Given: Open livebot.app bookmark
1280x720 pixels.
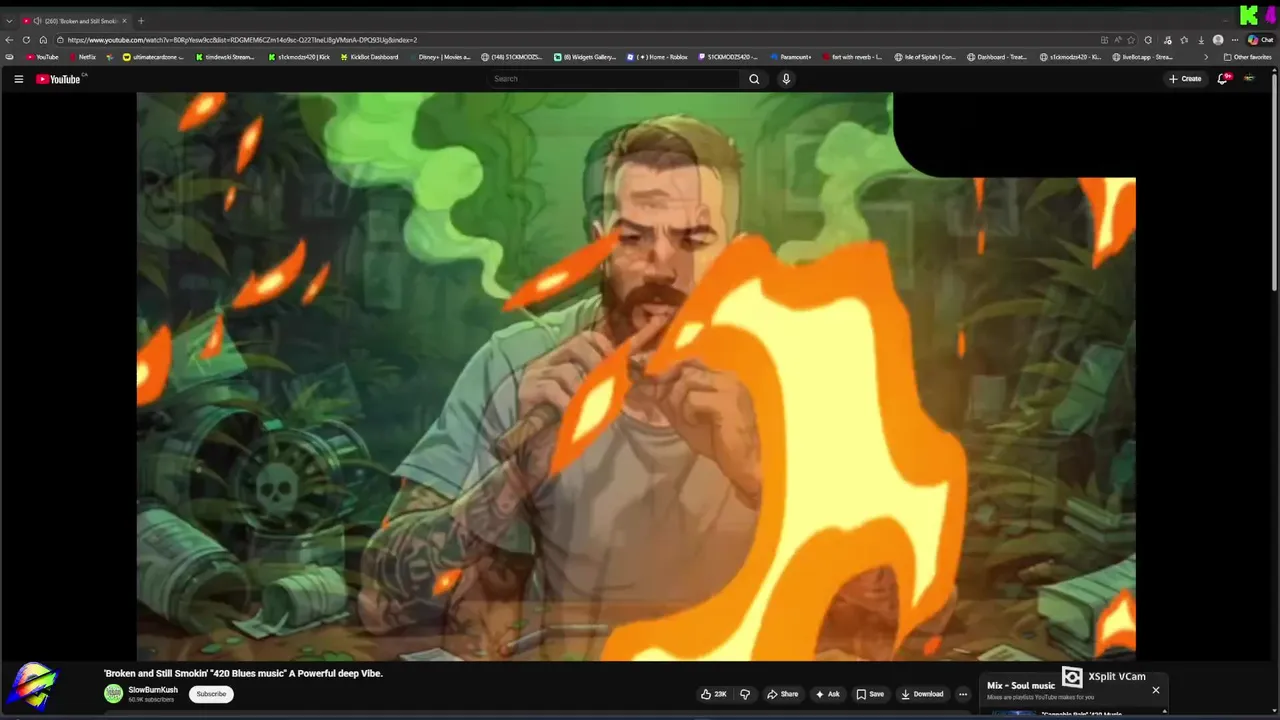Looking at the screenshot, I should coord(1142,57).
